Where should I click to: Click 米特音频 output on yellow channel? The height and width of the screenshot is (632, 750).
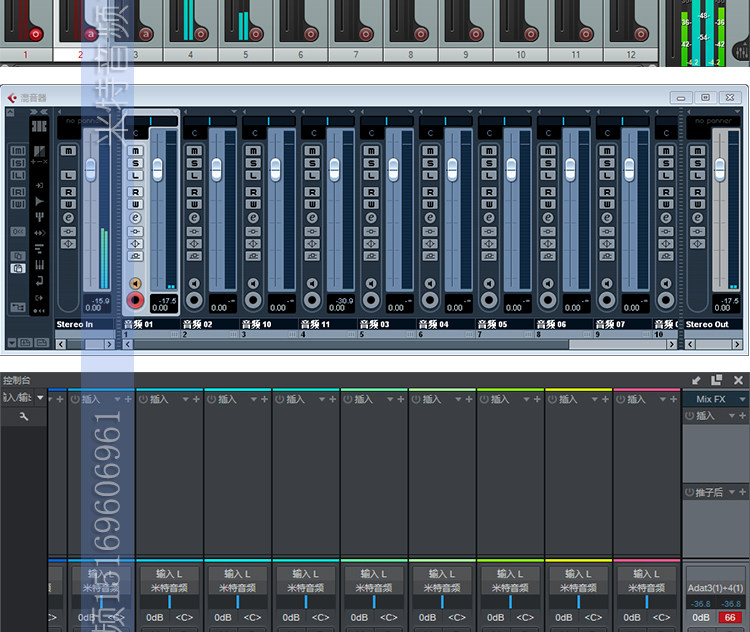click(578, 588)
